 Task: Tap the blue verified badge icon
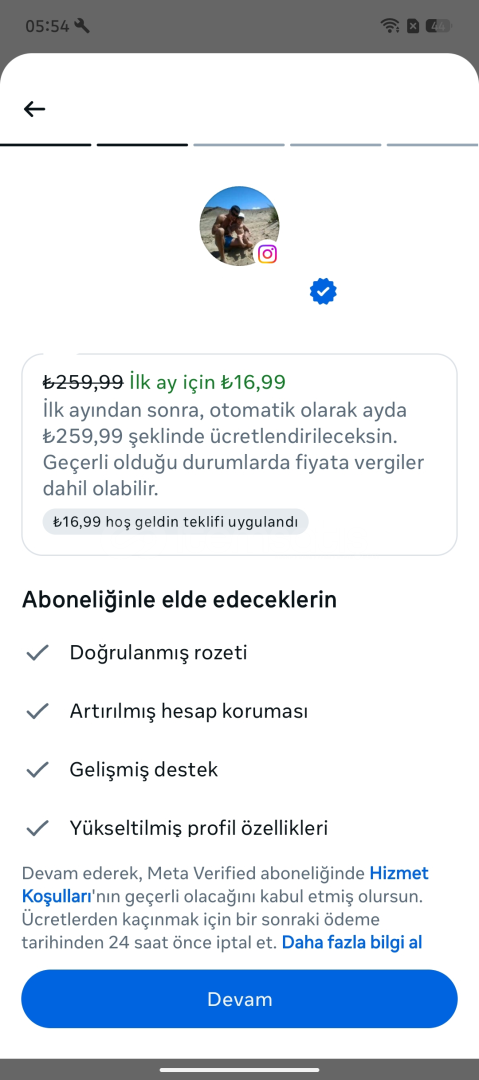tap(323, 291)
